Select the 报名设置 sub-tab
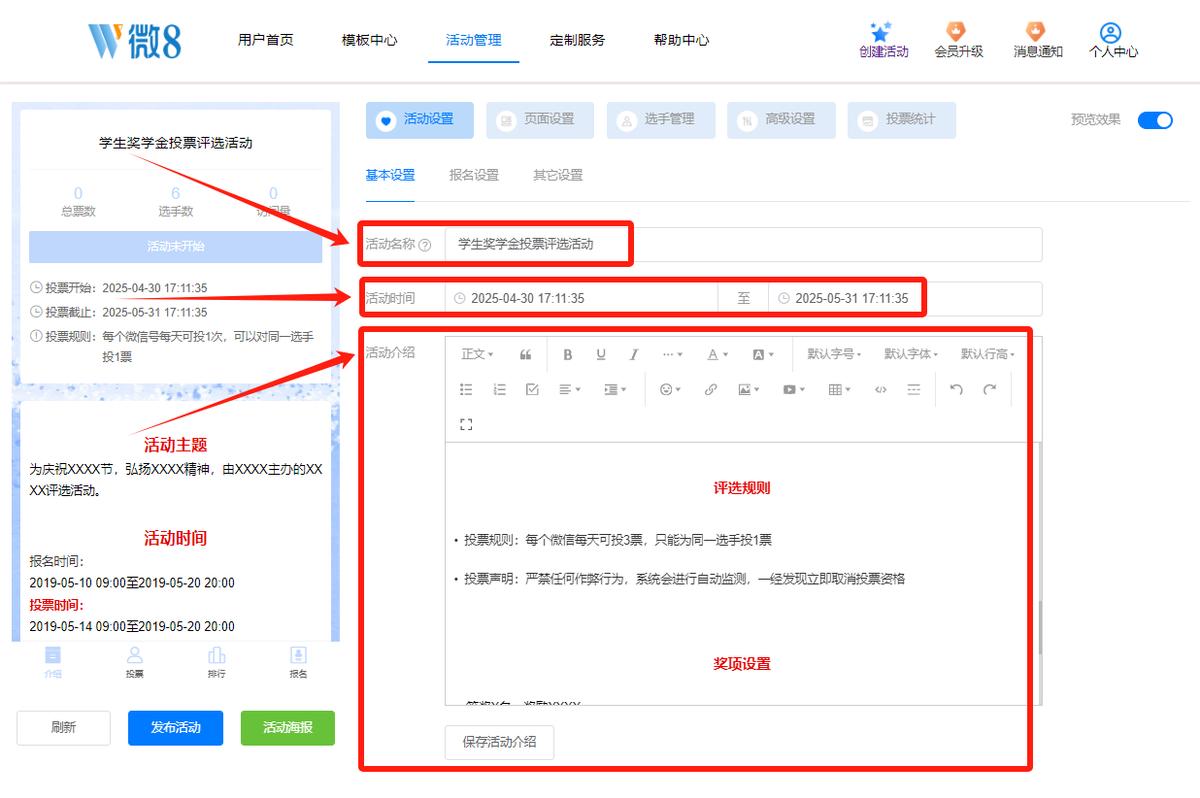1200x798 pixels. [x=474, y=175]
